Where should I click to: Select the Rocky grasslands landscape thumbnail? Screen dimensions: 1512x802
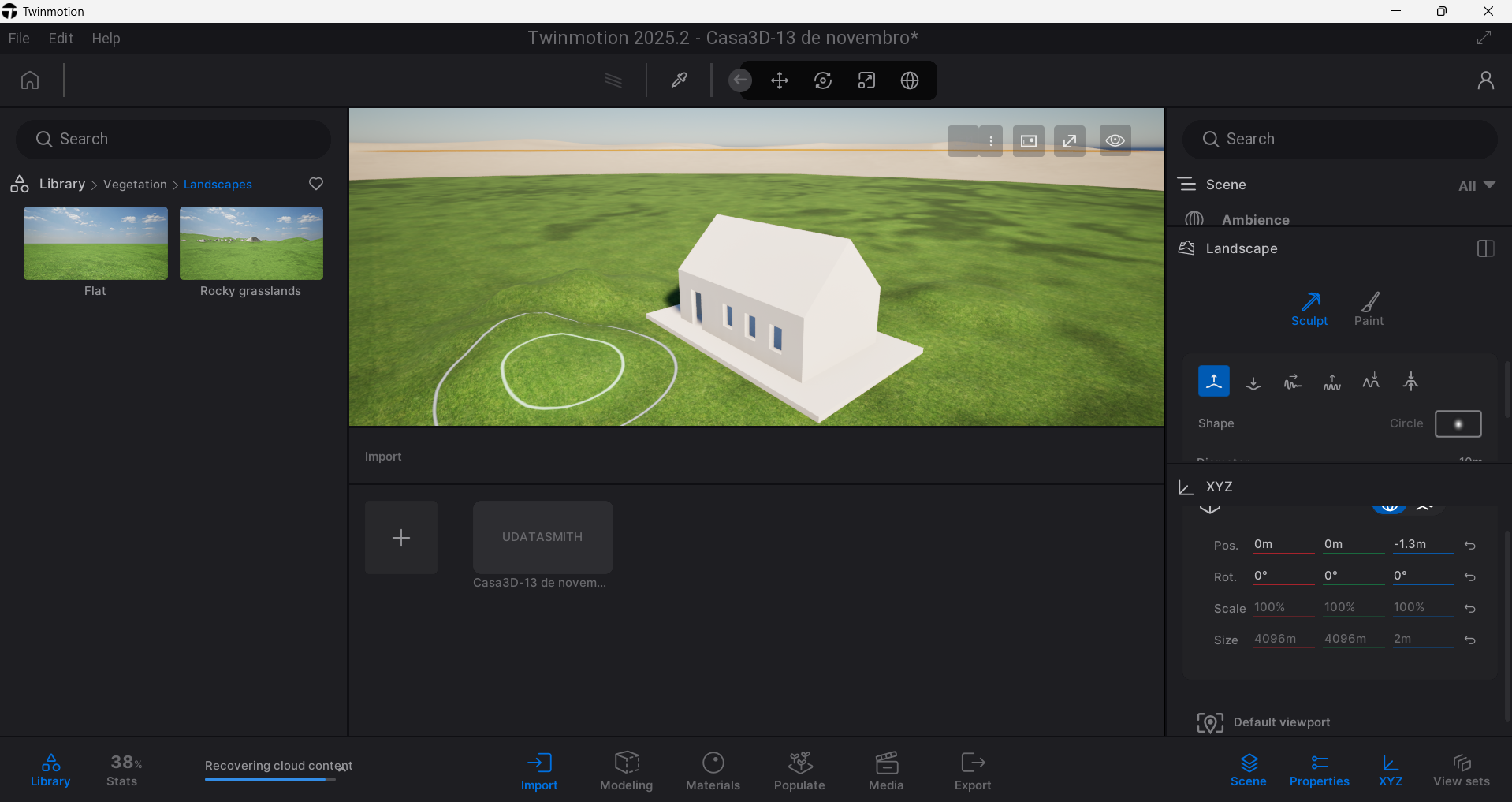(x=251, y=244)
